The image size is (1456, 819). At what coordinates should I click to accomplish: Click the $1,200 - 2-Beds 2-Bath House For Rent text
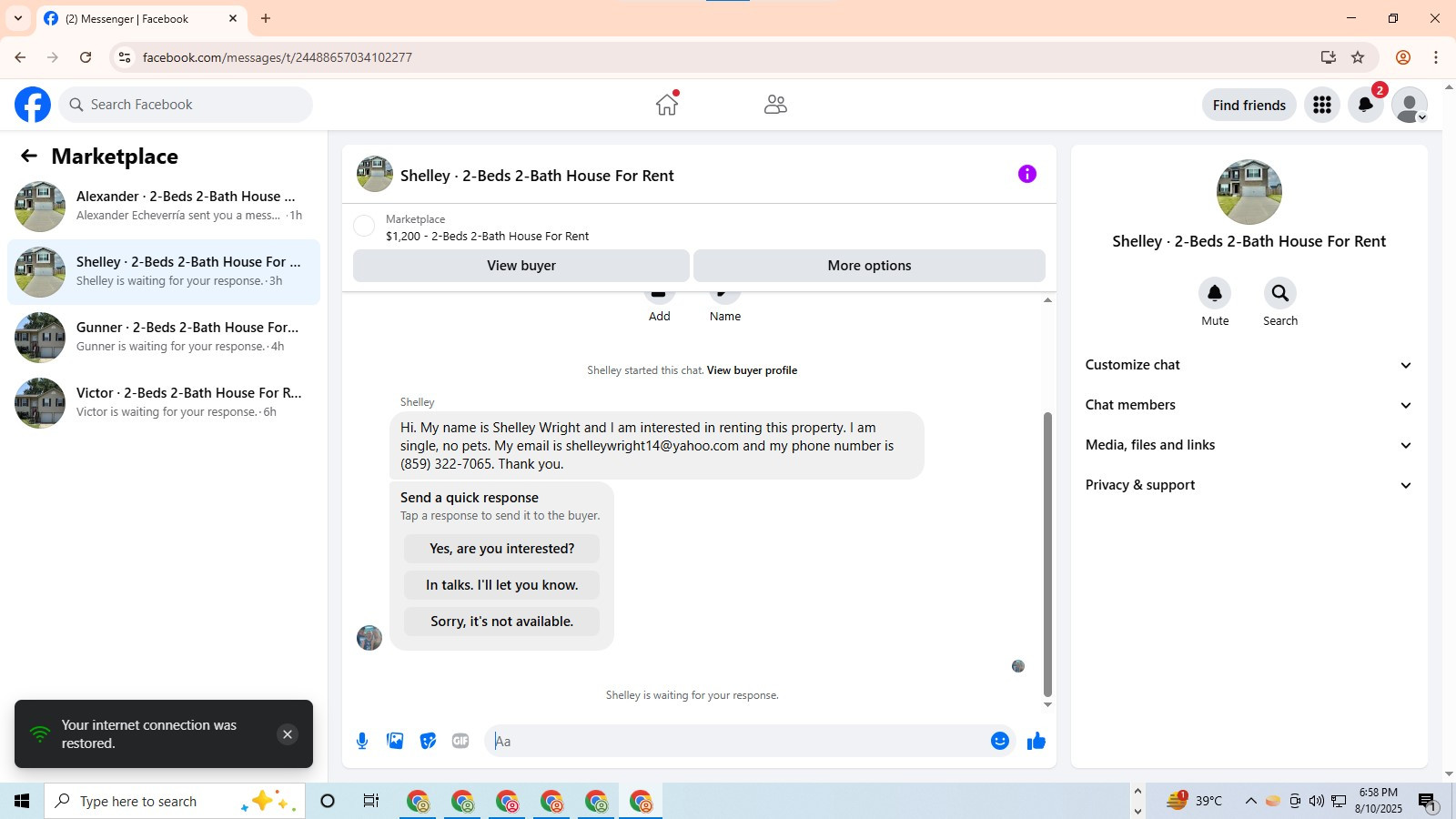487,236
